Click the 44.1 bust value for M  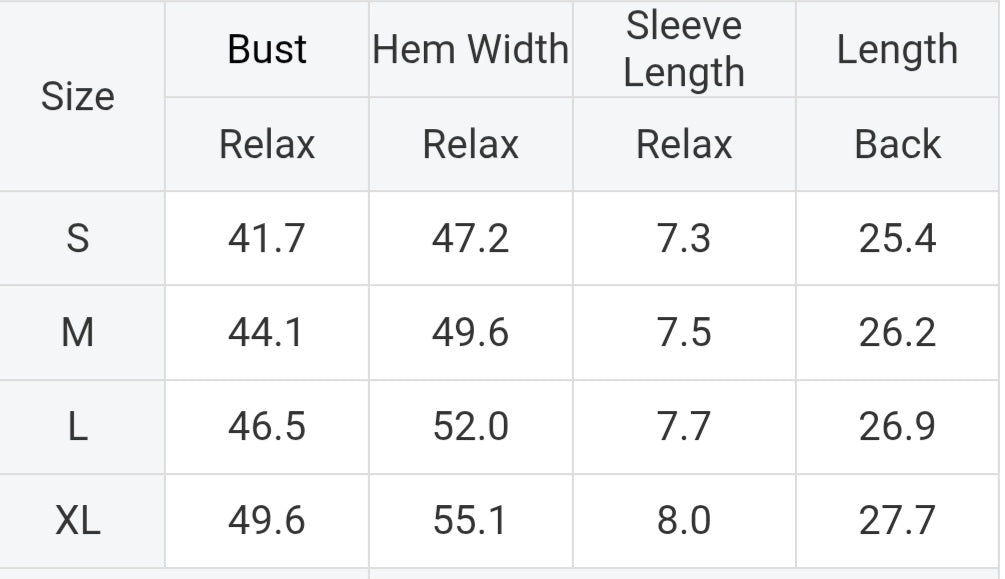pyautogui.click(x=267, y=333)
